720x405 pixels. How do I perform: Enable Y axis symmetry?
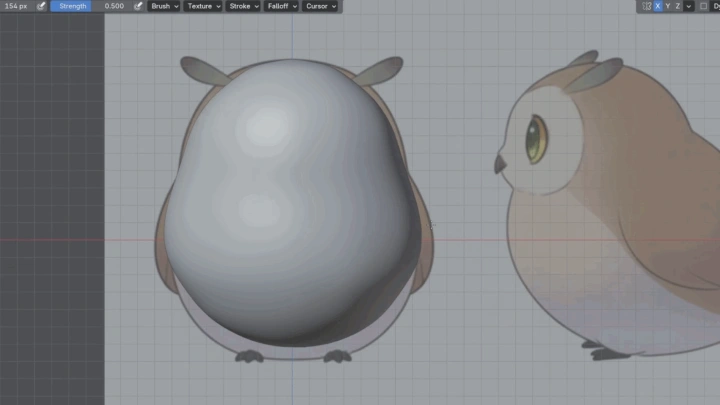(668, 6)
